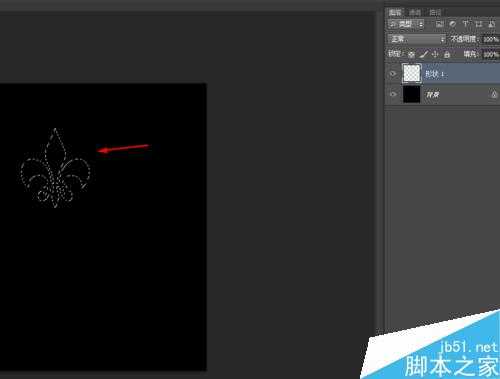
Task: Toggle lock position icon
Action: [435, 54]
